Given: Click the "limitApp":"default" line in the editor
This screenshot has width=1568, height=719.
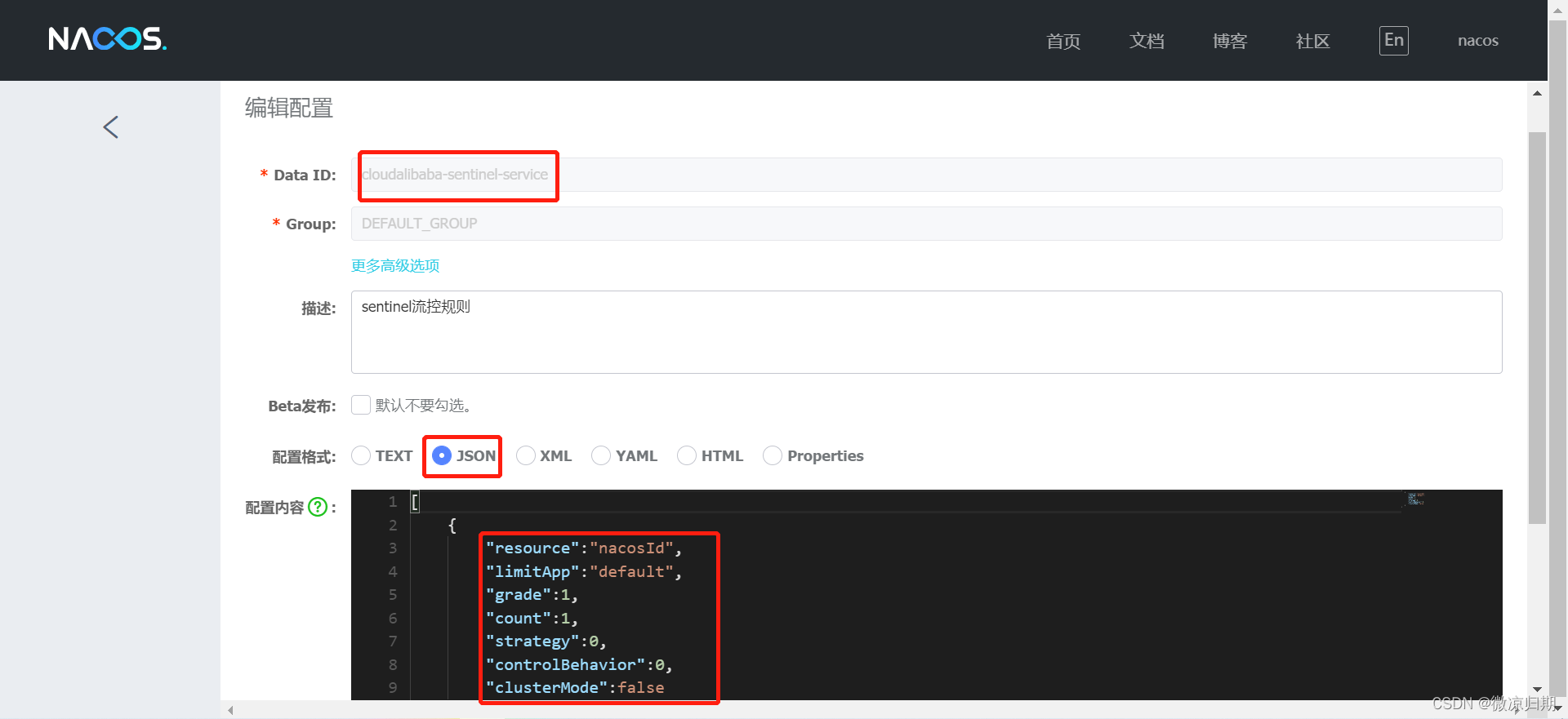Looking at the screenshot, I should [x=583, y=571].
